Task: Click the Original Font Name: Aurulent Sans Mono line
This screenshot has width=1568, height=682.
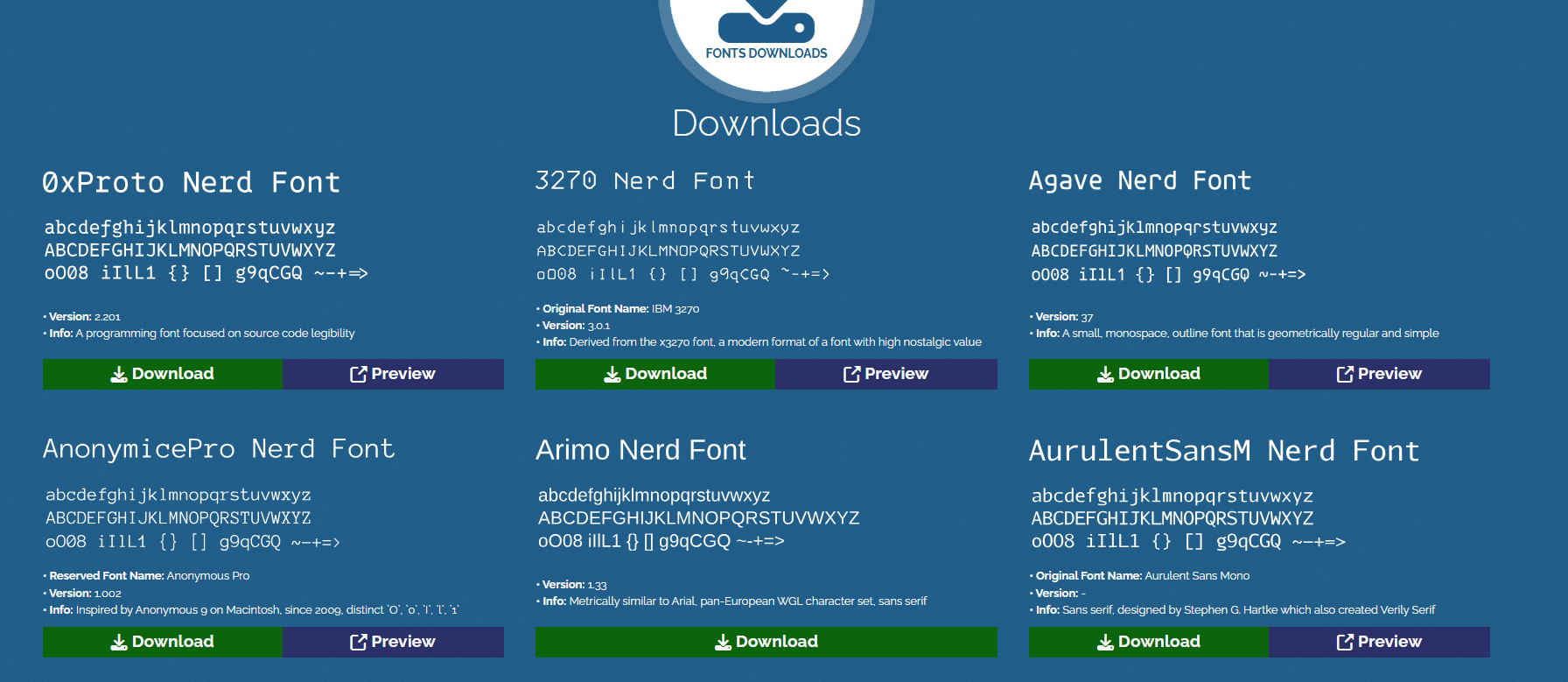Action: click(x=1139, y=576)
